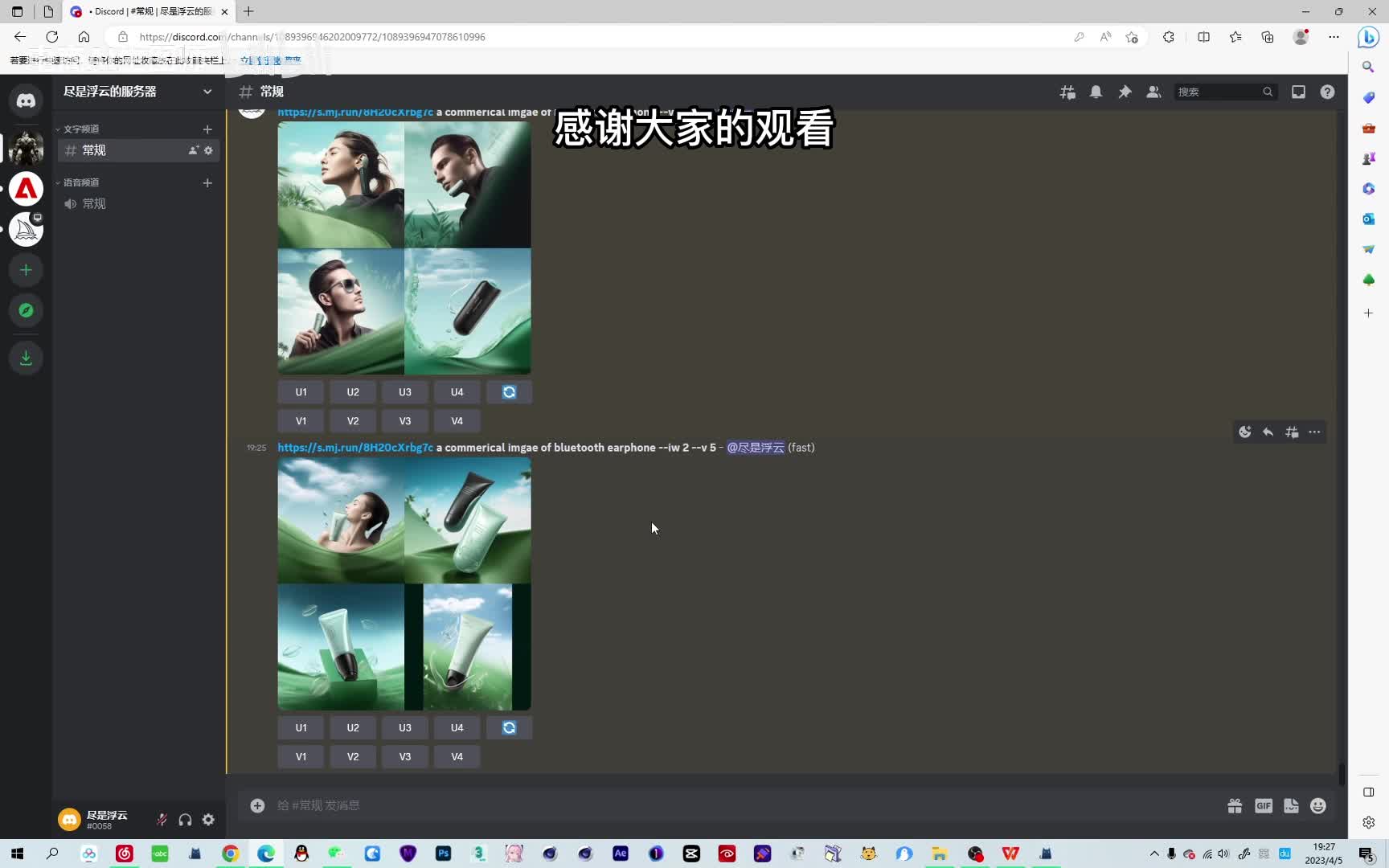Collapse the 文字频道 category
Screen dimensions: 1389x868
coord(80,129)
